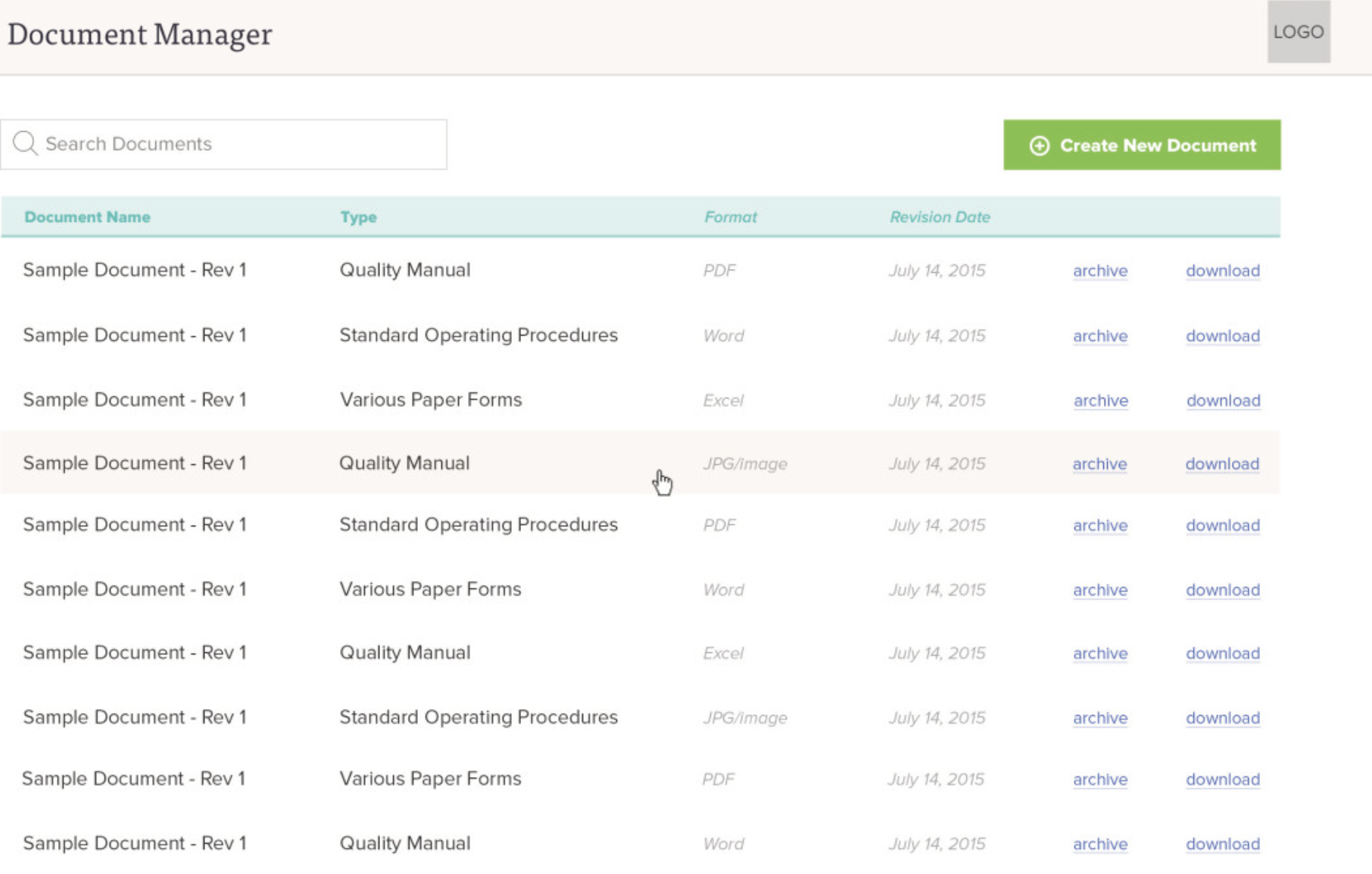Sort by the Document Name column header
This screenshot has width=1372, height=874.
pyautogui.click(x=87, y=217)
